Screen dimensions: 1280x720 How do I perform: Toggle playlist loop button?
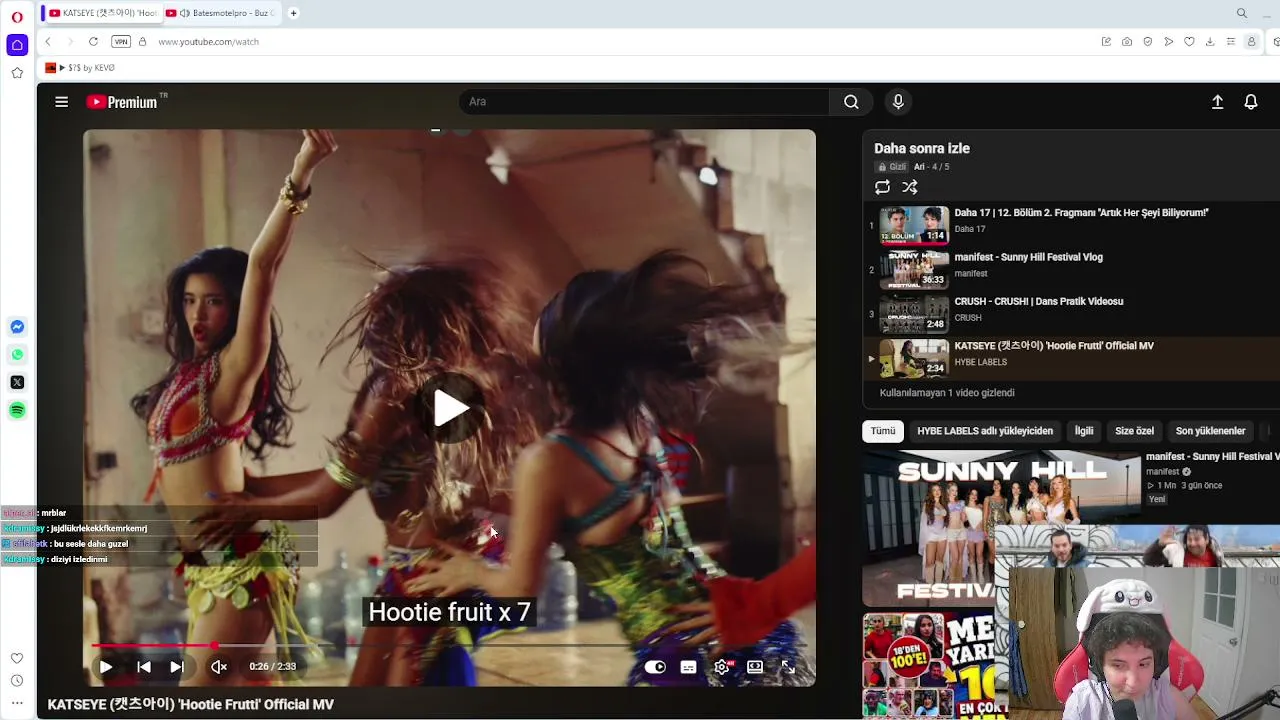pos(882,187)
